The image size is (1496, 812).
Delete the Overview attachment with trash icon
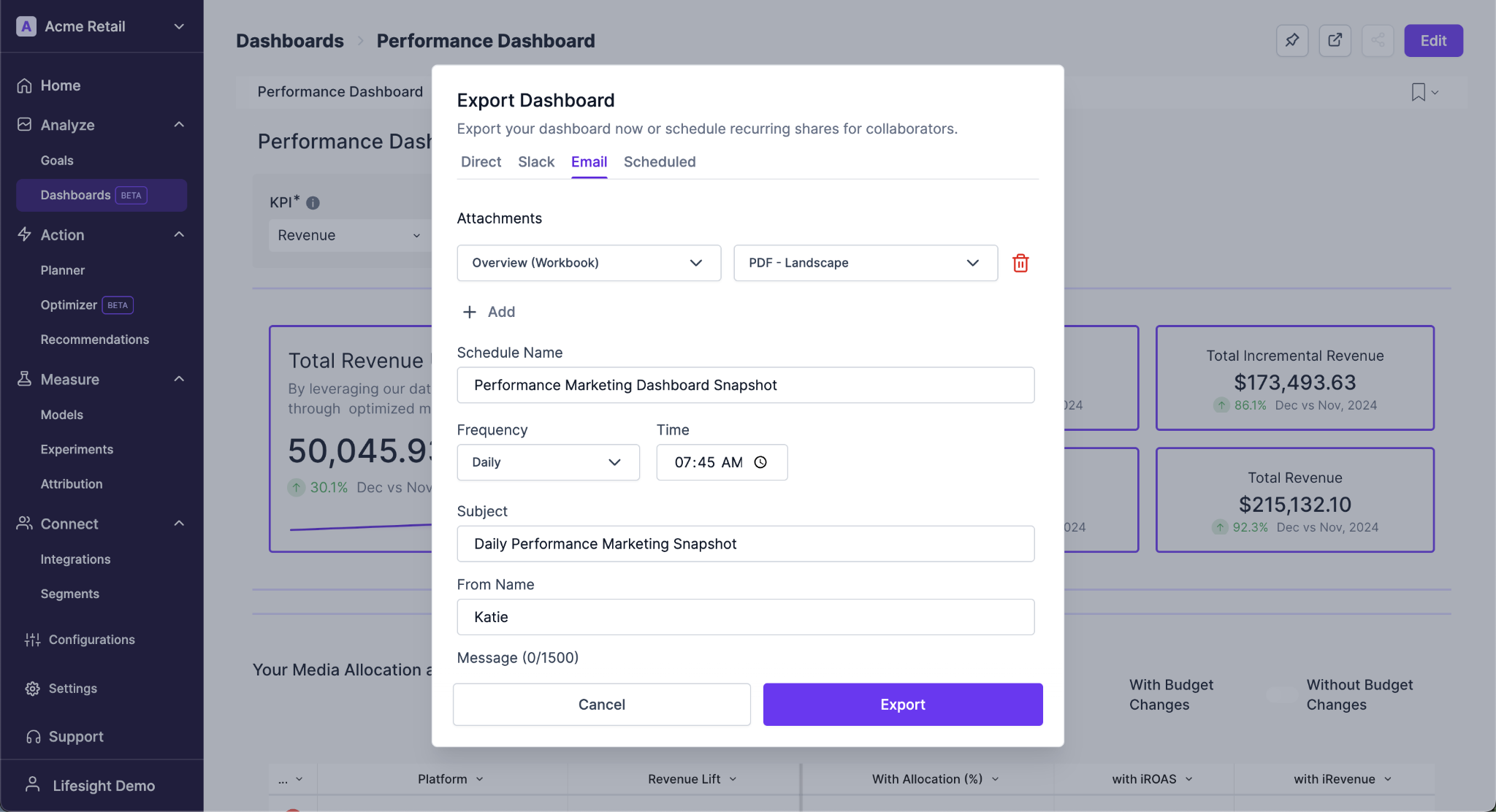tap(1020, 263)
